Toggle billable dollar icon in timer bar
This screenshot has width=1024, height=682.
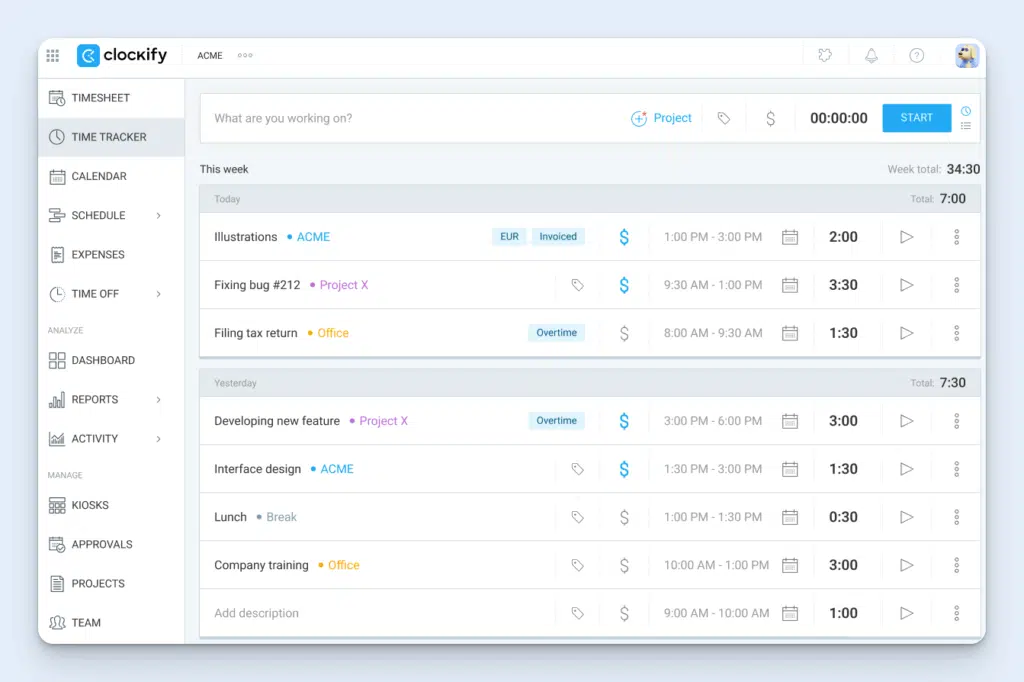[x=770, y=118]
